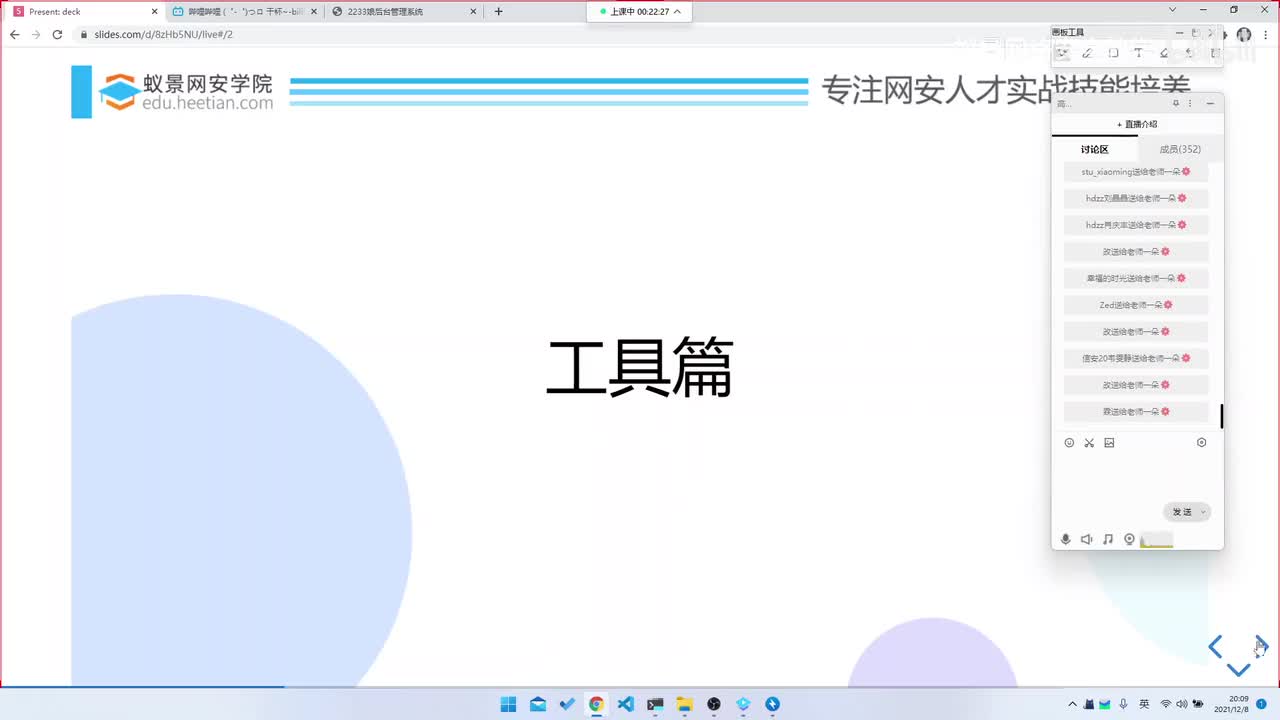This screenshot has width=1280, height=720.
Task: Open the chat panel three-dot menu
Action: coord(1190,103)
